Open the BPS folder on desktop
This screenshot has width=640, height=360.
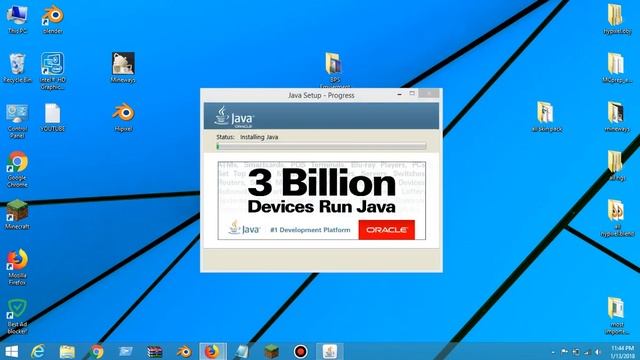335,69
